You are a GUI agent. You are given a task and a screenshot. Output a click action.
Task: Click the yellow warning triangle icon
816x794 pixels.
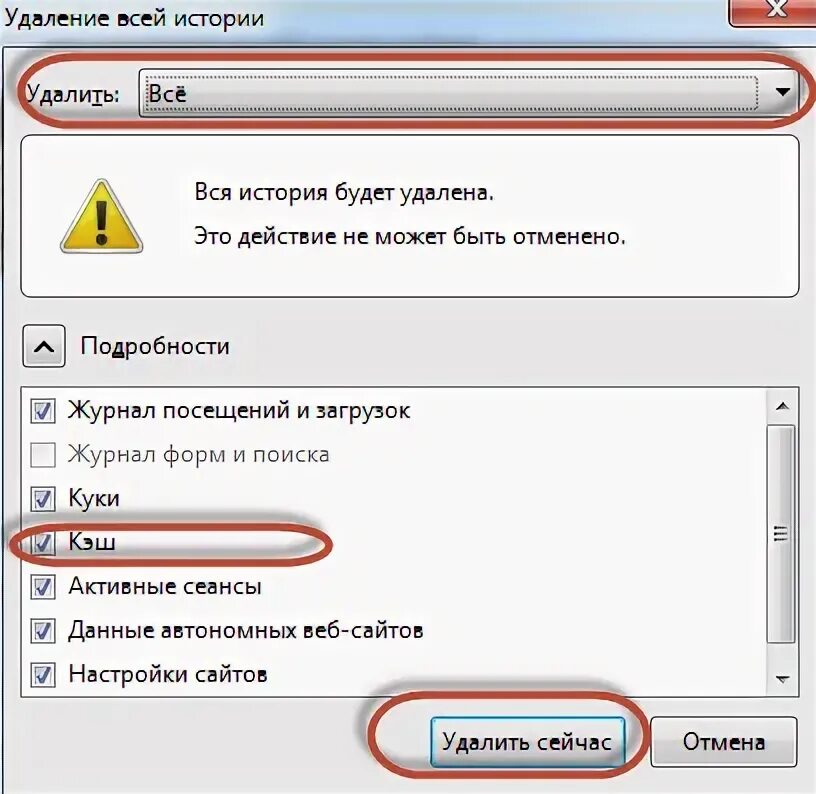click(x=101, y=217)
